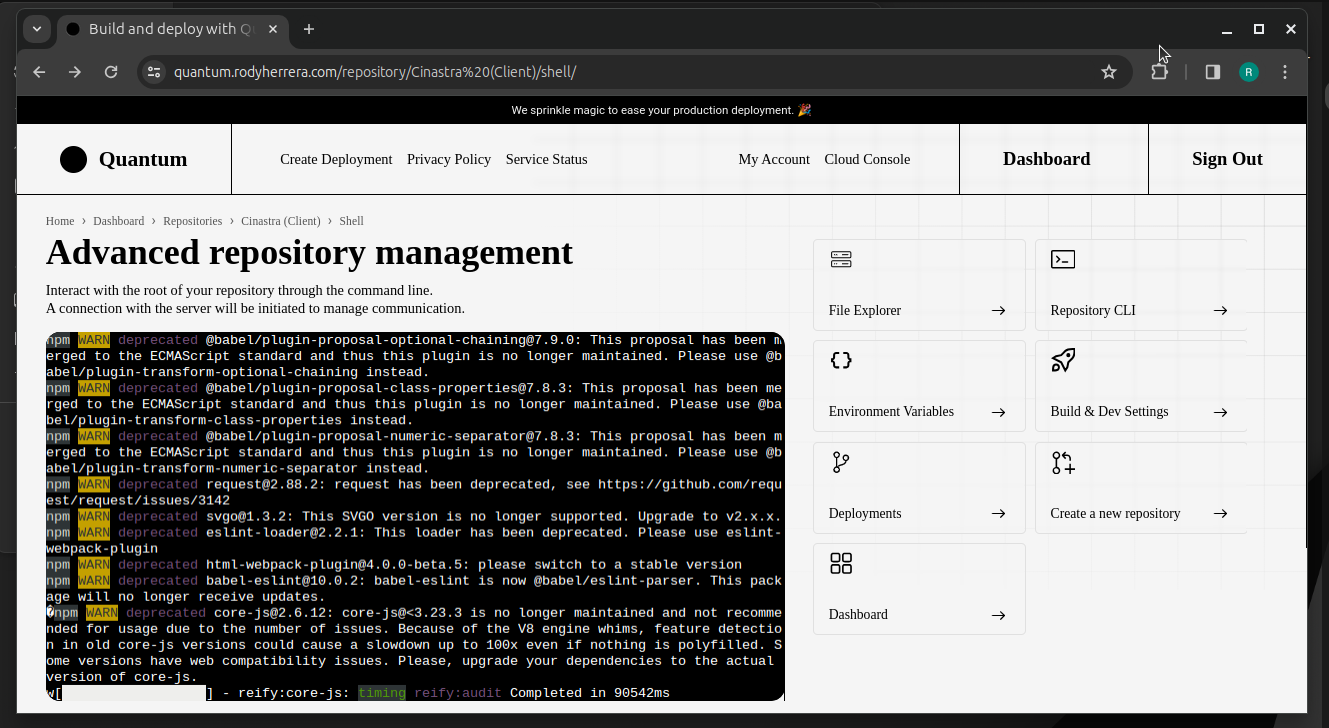
Task: Click the Repository CLI terminal icon
Action: (x=1063, y=260)
